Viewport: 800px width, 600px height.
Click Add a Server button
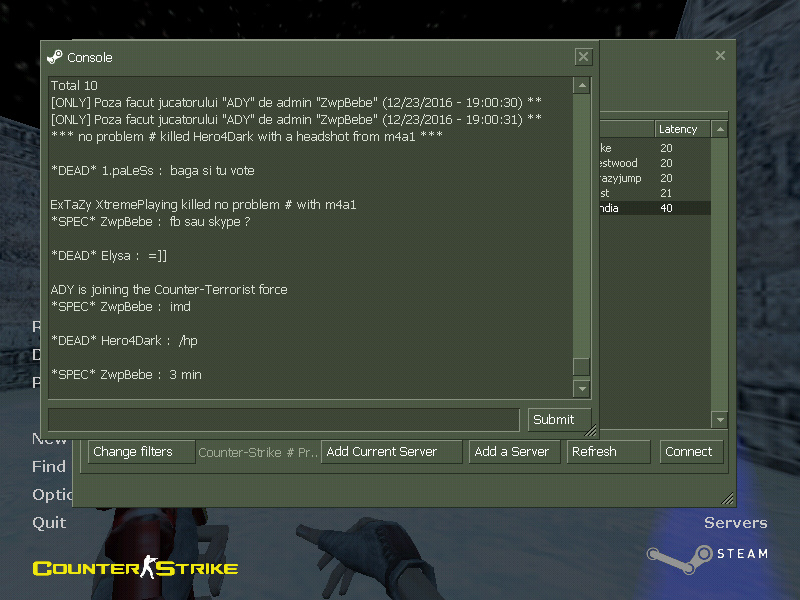pyautogui.click(x=511, y=452)
